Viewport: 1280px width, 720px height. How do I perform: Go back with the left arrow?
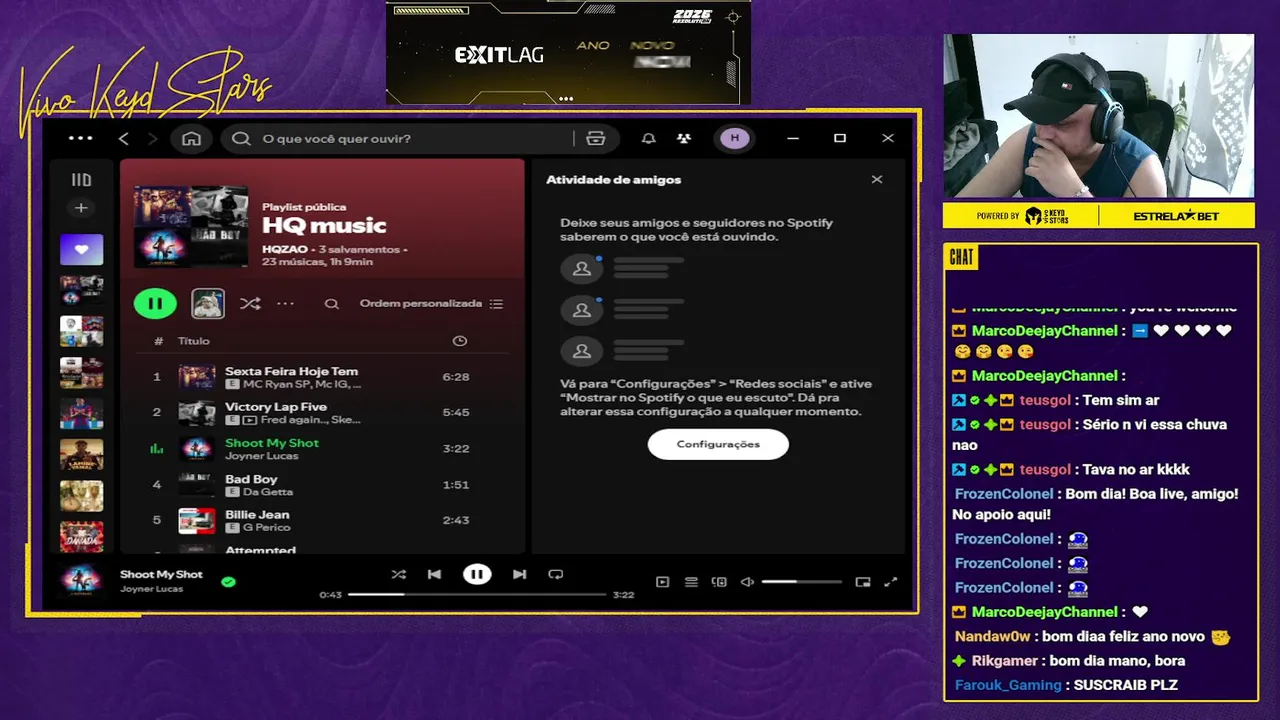point(124,138)
